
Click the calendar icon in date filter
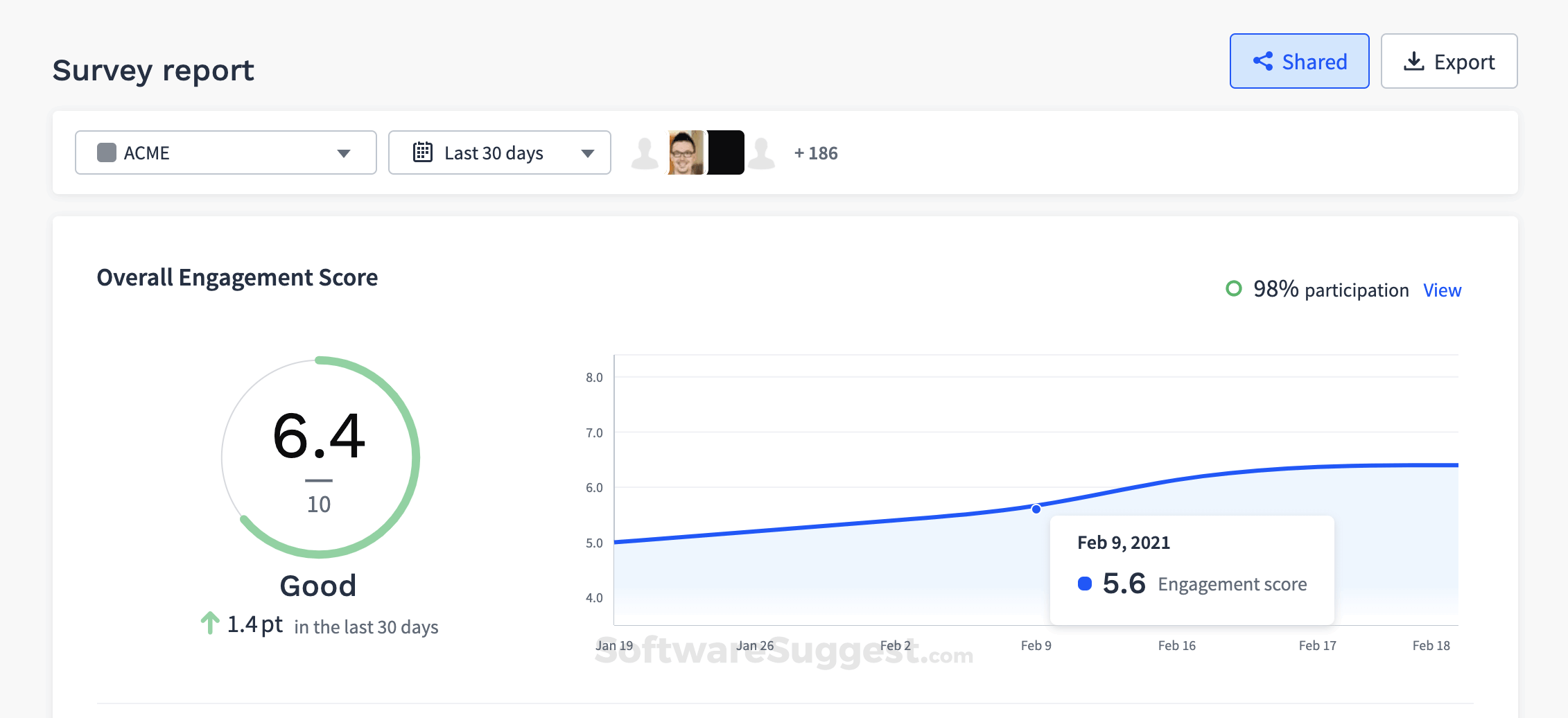point(423,152)
